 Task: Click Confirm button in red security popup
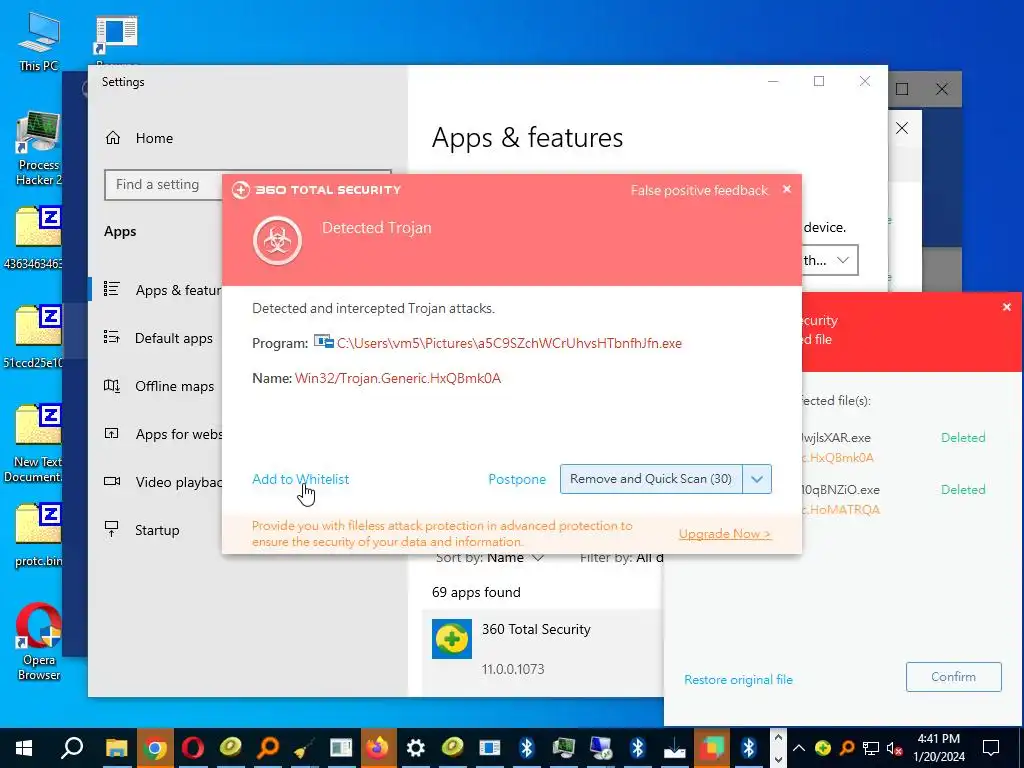click(x=953, y=677)
